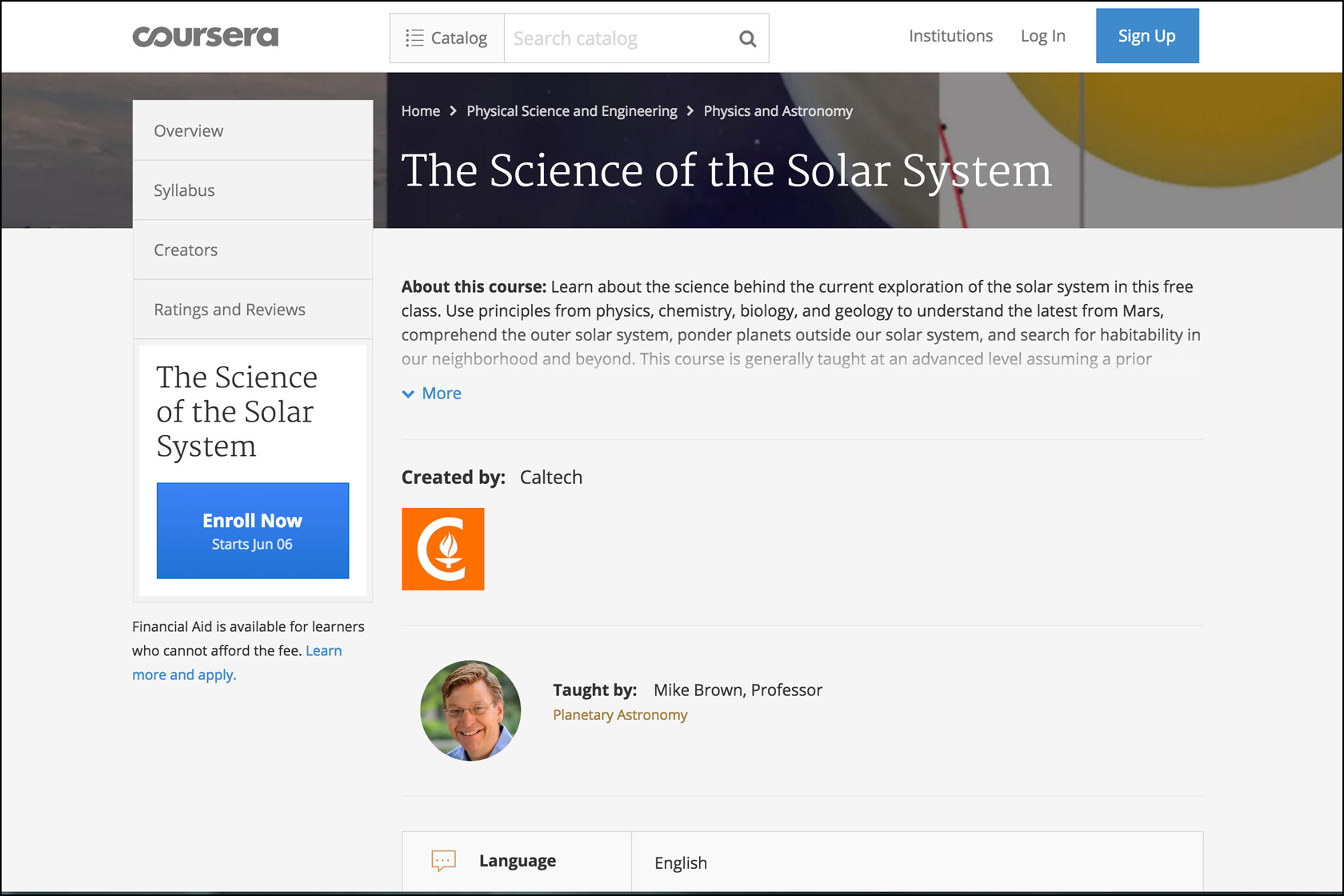
Task: Click the Caltech creator name
Action: (x=551, y=478)
